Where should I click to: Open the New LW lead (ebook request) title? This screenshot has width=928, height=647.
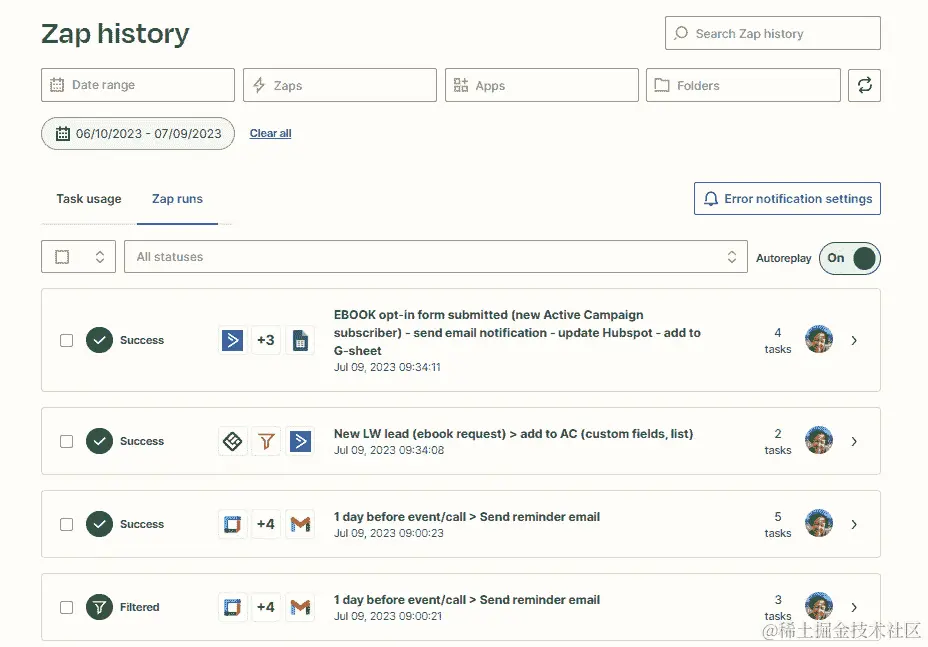coord(513,434)
